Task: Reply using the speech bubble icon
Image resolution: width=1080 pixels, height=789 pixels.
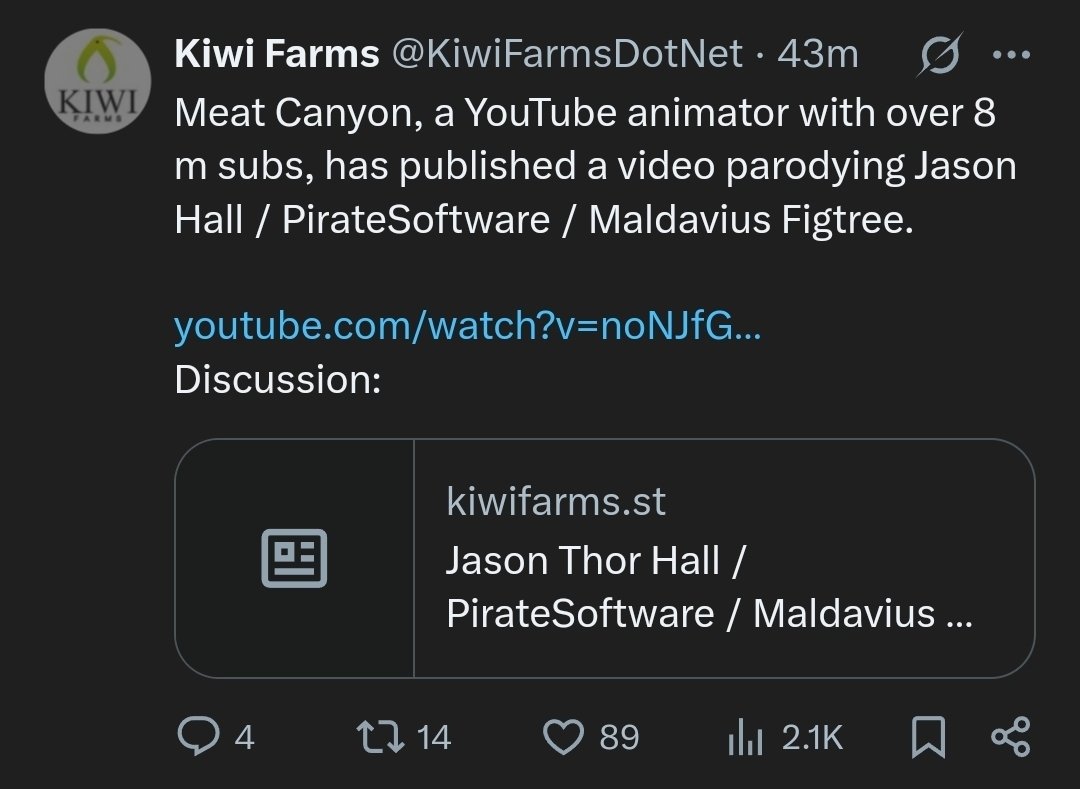Action: pyautogui.click(x=198, y=736)
